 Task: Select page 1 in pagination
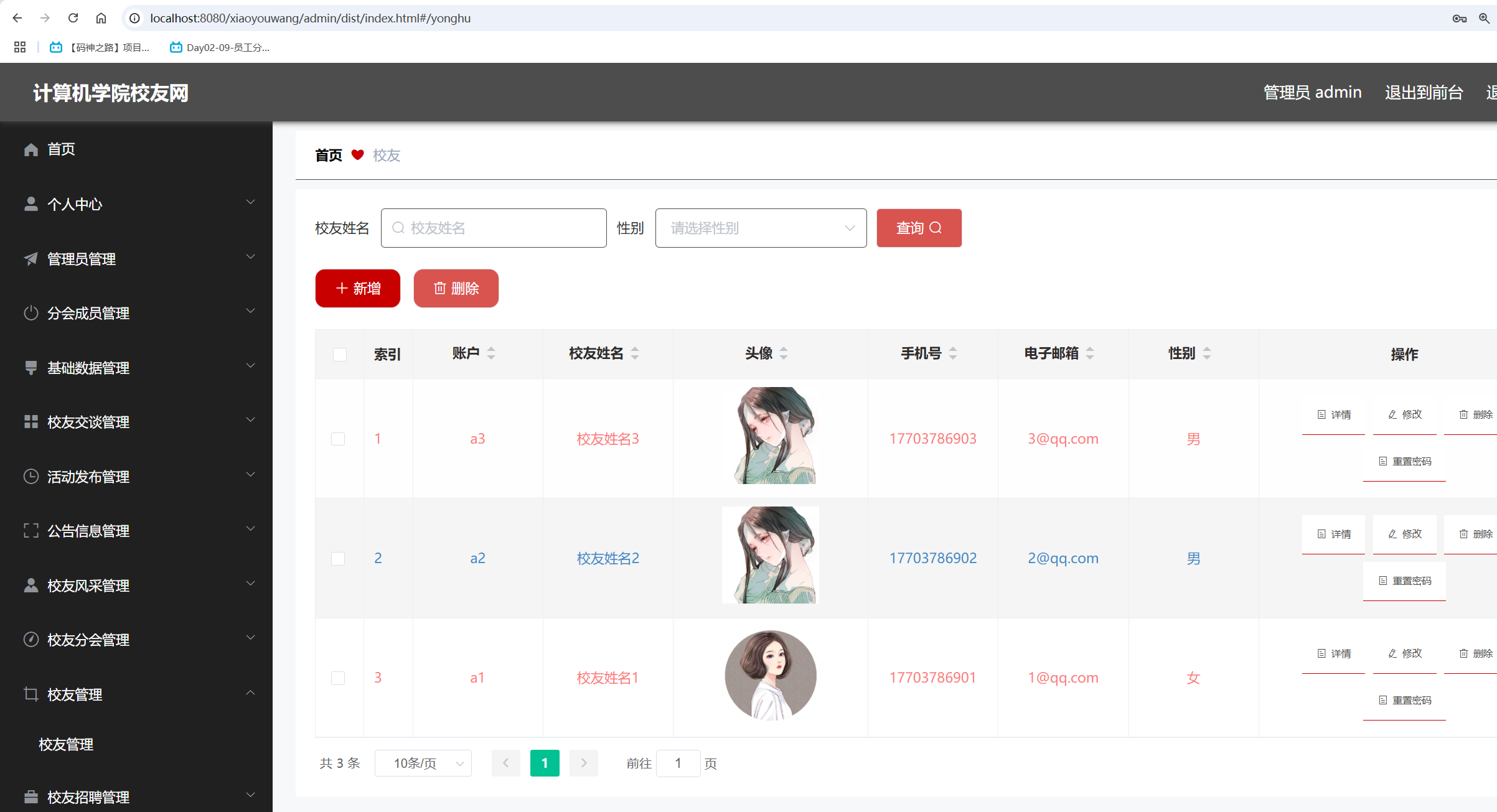[x=545, y=763]
